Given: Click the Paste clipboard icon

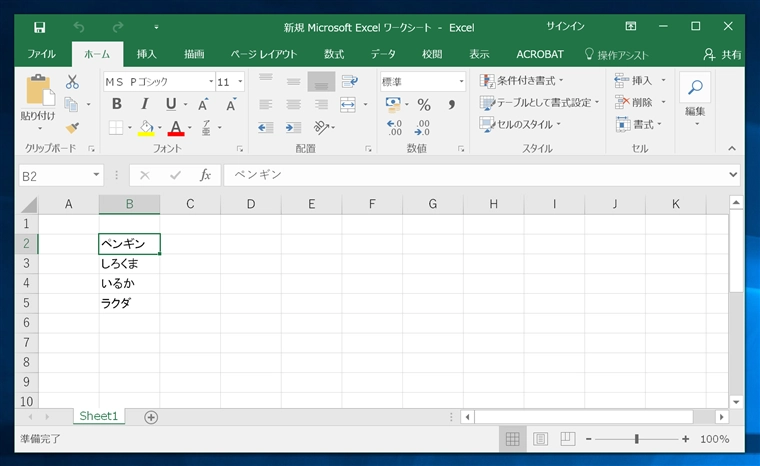Looking at the screenshot, I should click(39, 90).
